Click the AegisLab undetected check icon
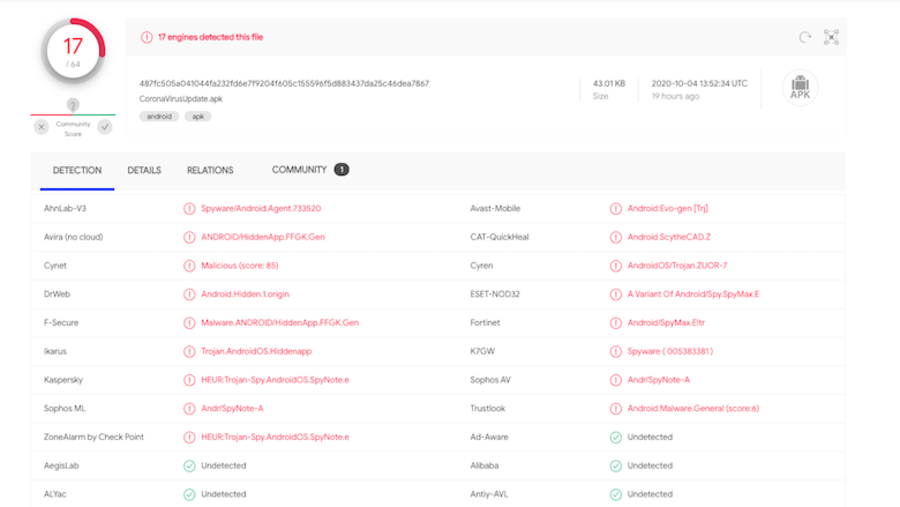 (x=189, y=466)
